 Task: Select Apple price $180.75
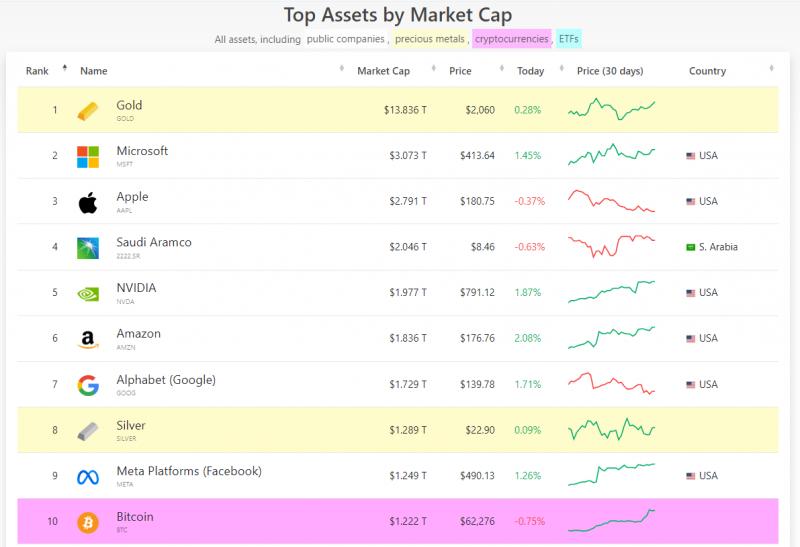477,202
